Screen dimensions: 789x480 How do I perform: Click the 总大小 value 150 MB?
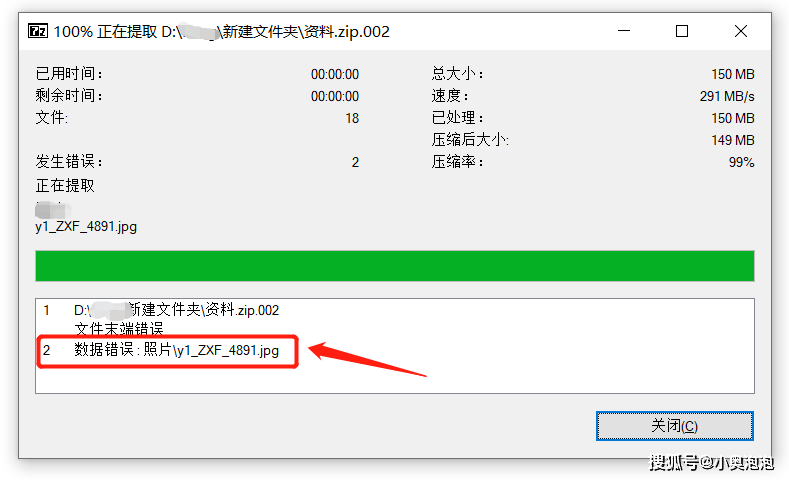point(733,74)
